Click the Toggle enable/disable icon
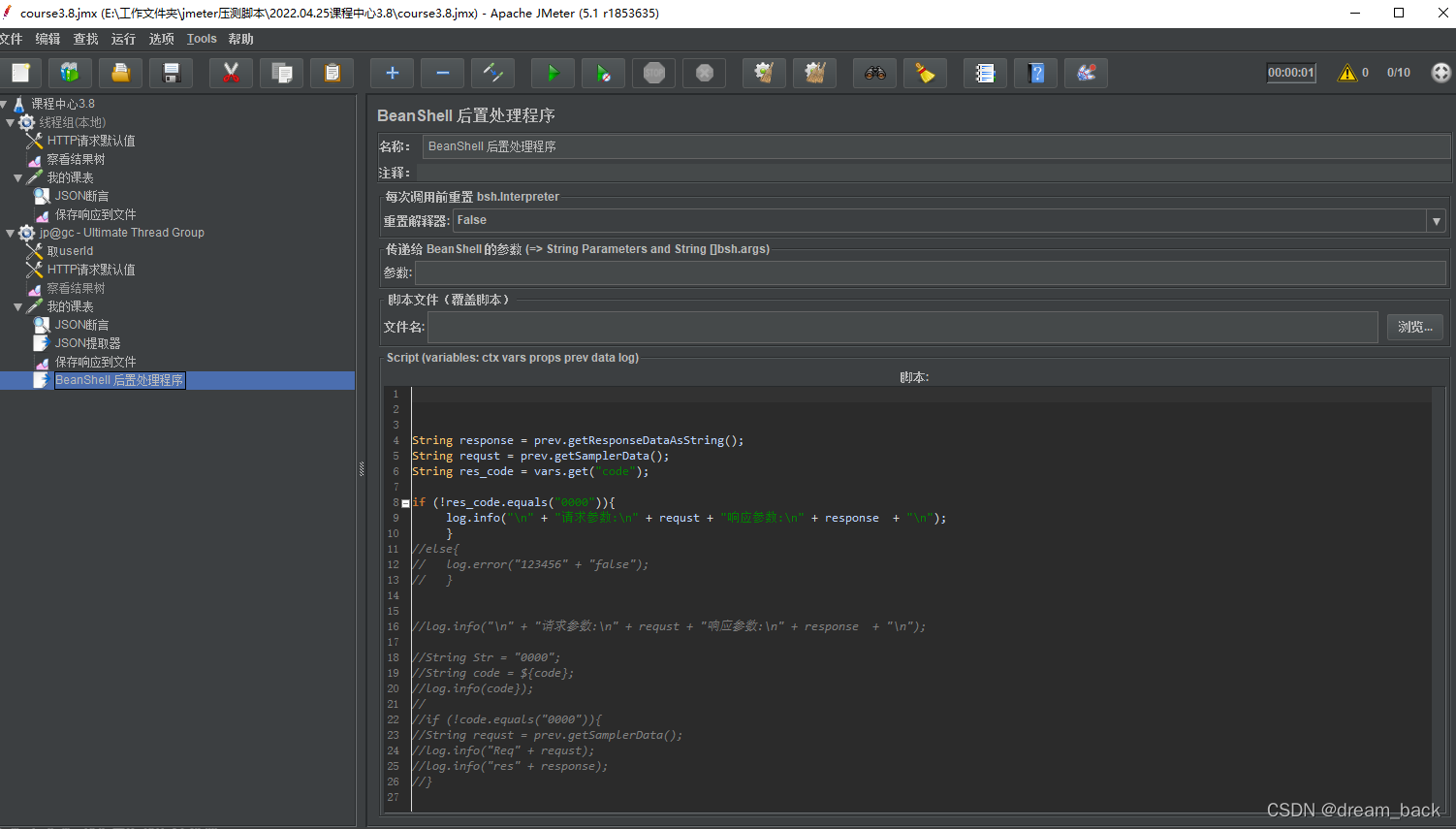The image size is (1456, 829). (x=492, y=73)
